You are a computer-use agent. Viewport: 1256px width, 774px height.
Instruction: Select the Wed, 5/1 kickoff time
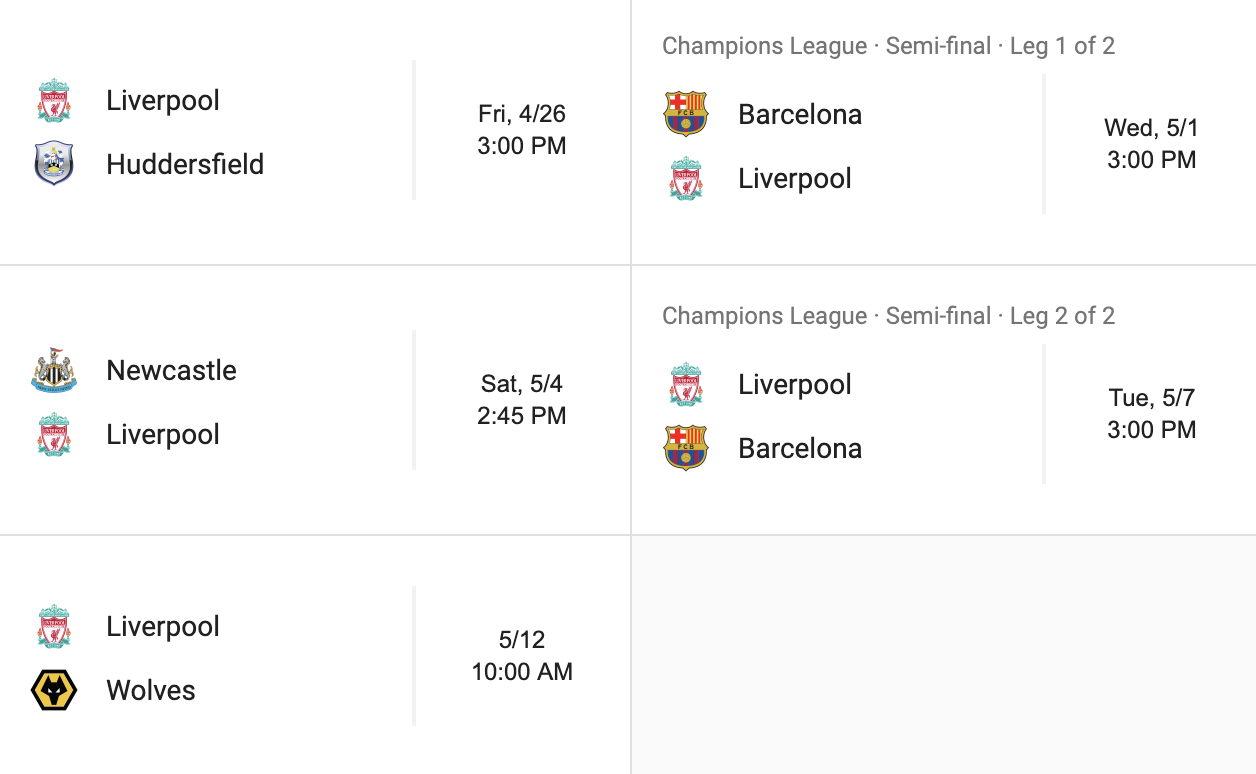(x=1151, y=144)
